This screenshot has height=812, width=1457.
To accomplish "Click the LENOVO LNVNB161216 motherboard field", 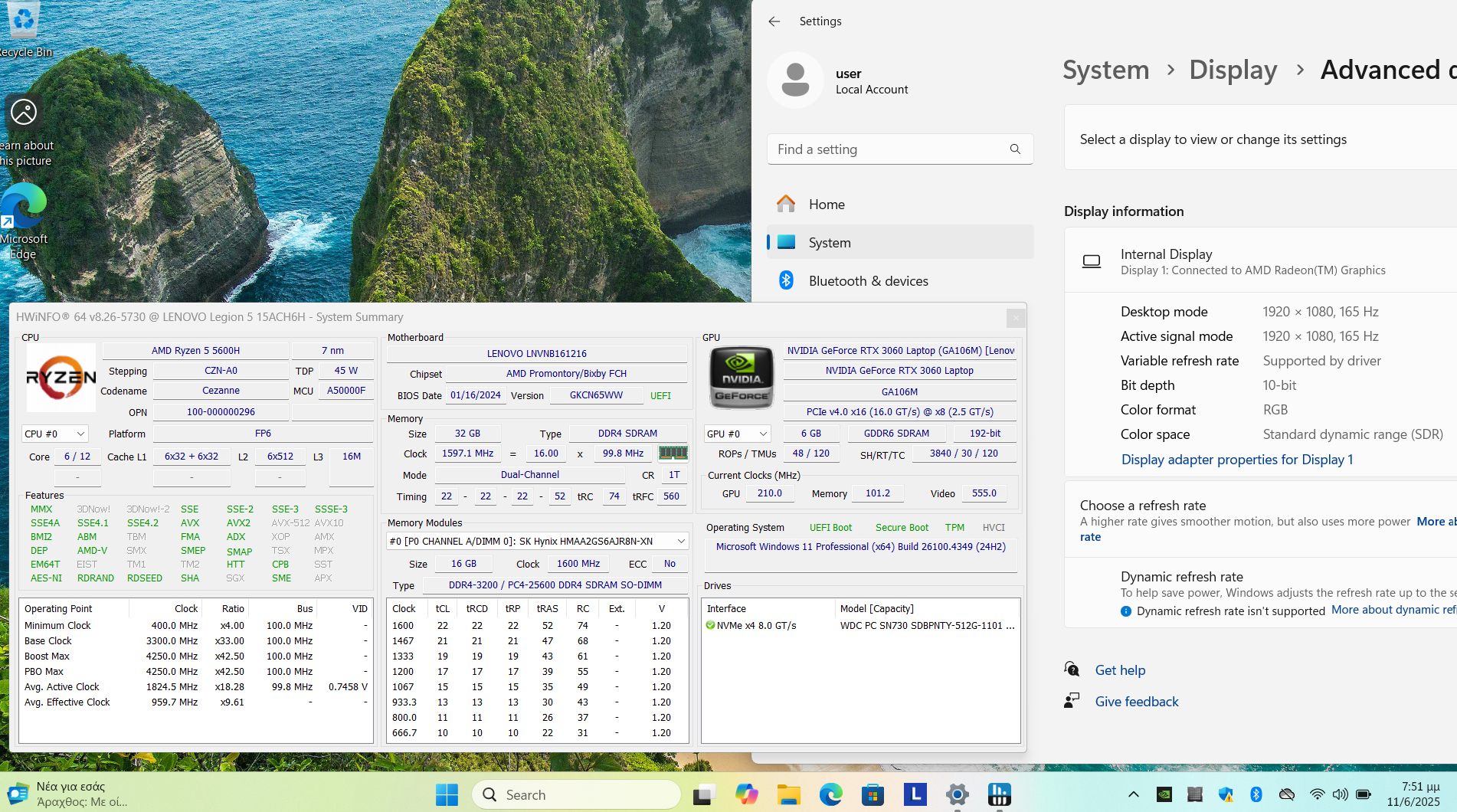I will tap(536, 353).
